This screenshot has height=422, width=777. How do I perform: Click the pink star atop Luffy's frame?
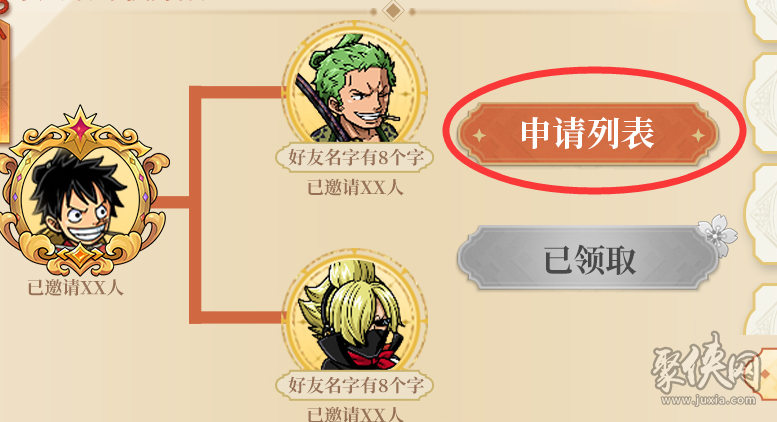coord(79,128)
